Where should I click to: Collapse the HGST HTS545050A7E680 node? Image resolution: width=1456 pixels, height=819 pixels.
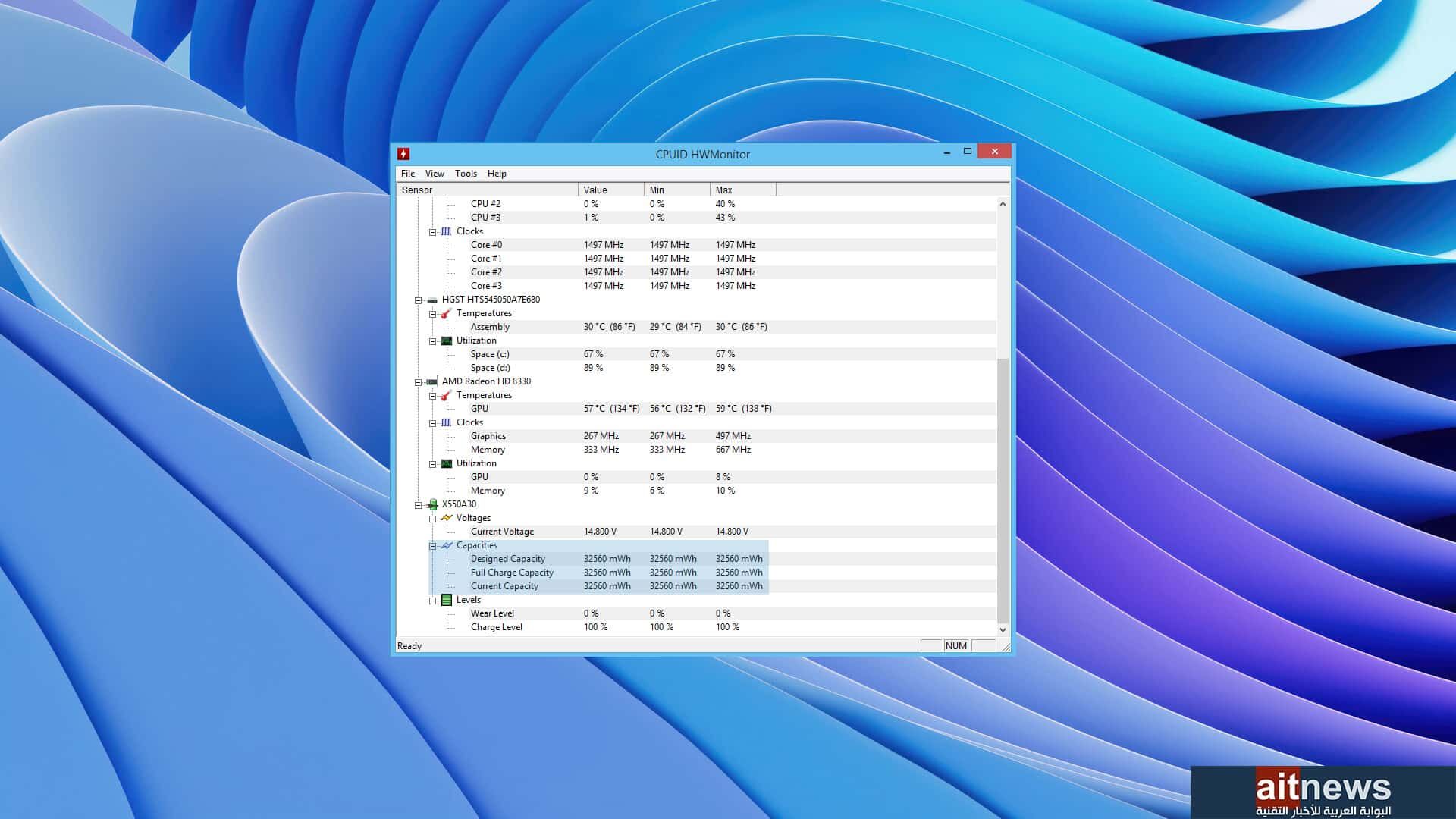(x=418, y=300)
